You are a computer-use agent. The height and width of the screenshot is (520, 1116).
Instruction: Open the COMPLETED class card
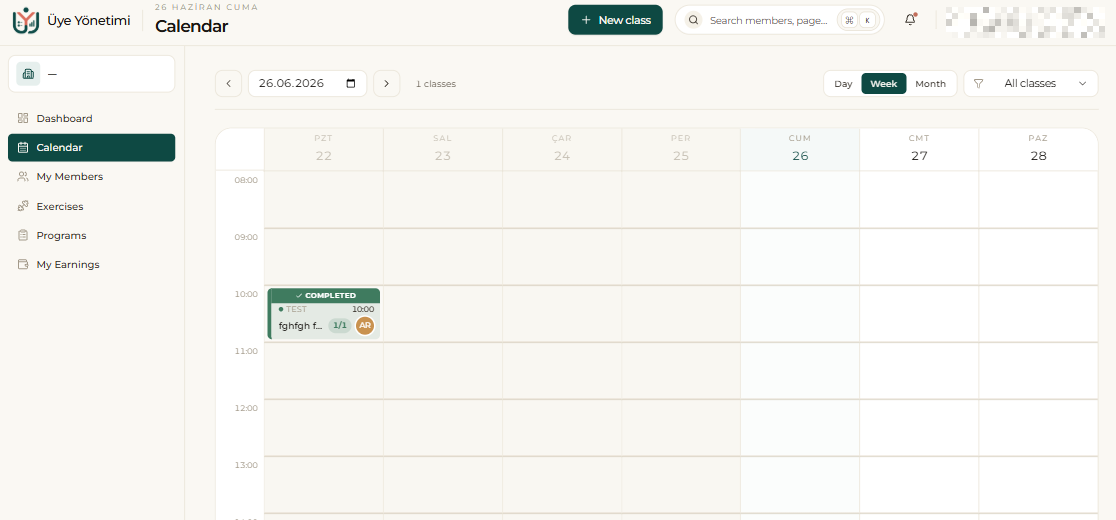(x=324, y=314)
